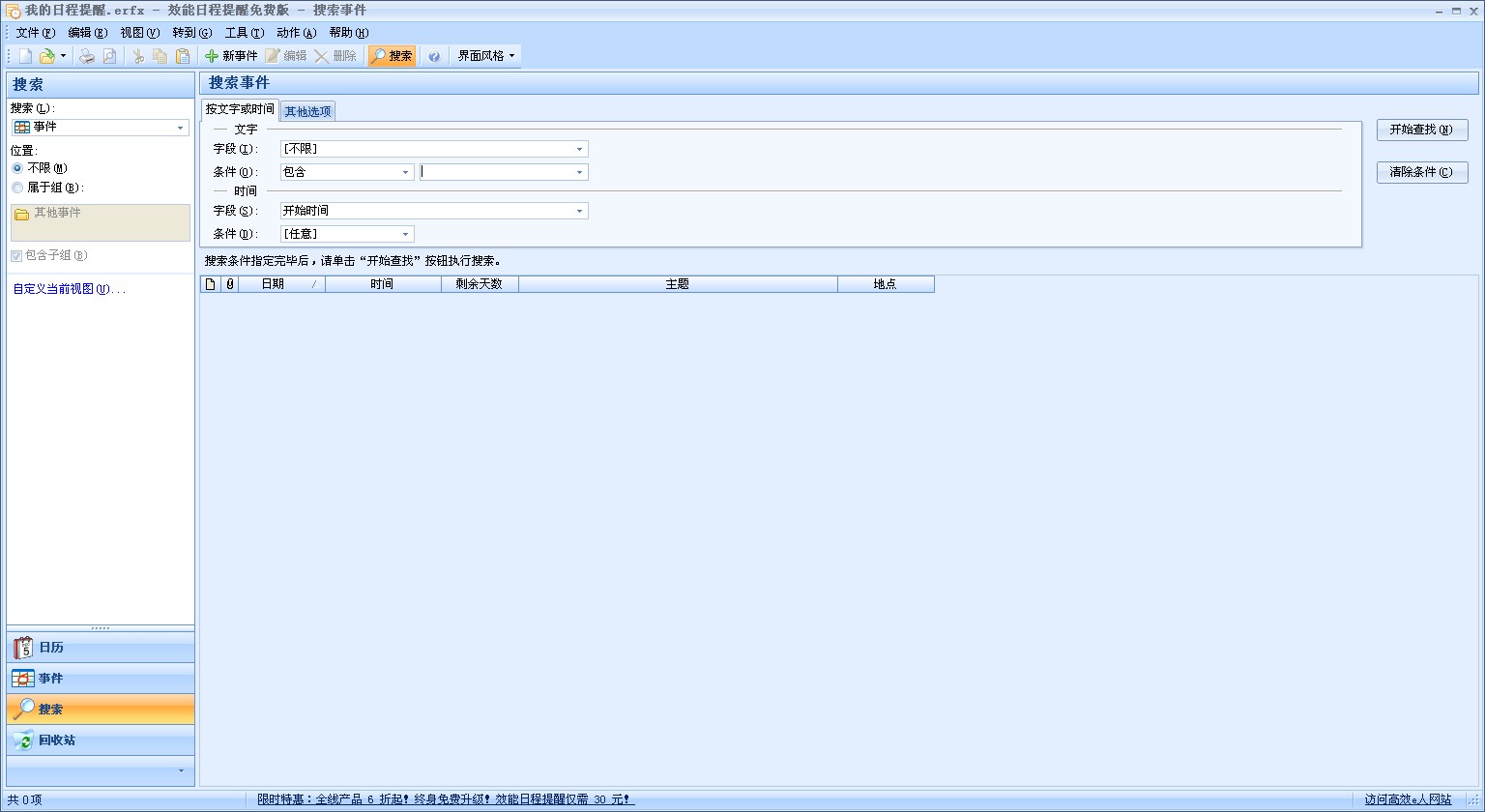Click the application icon in title bar

point(14,11)
